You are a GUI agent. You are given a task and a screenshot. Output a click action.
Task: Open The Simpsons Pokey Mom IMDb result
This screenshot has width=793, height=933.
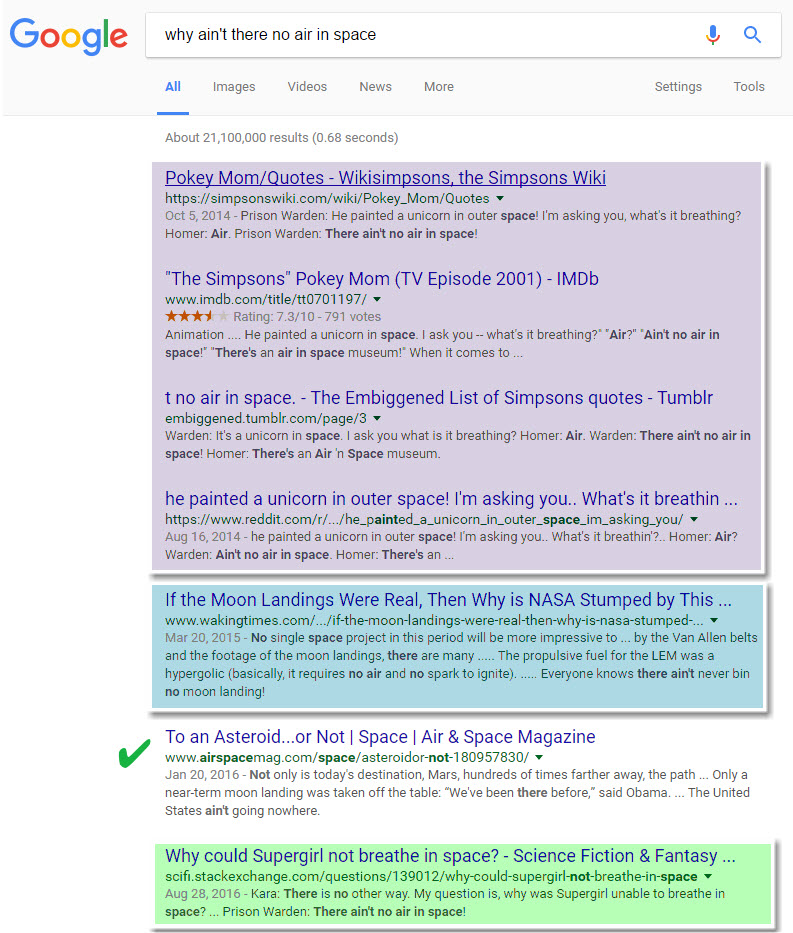(x=382, y=278)
